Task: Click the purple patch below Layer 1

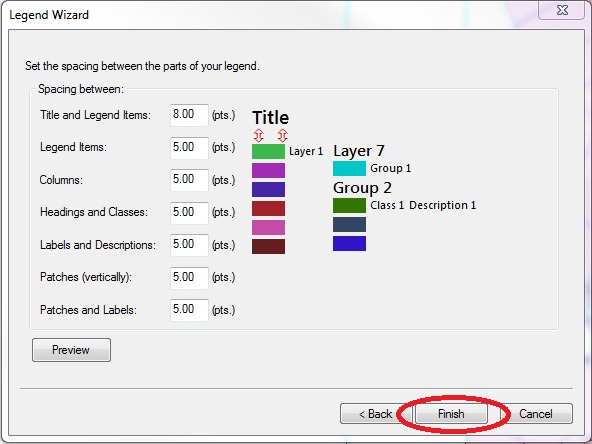Action: click(x=268, y=170)
